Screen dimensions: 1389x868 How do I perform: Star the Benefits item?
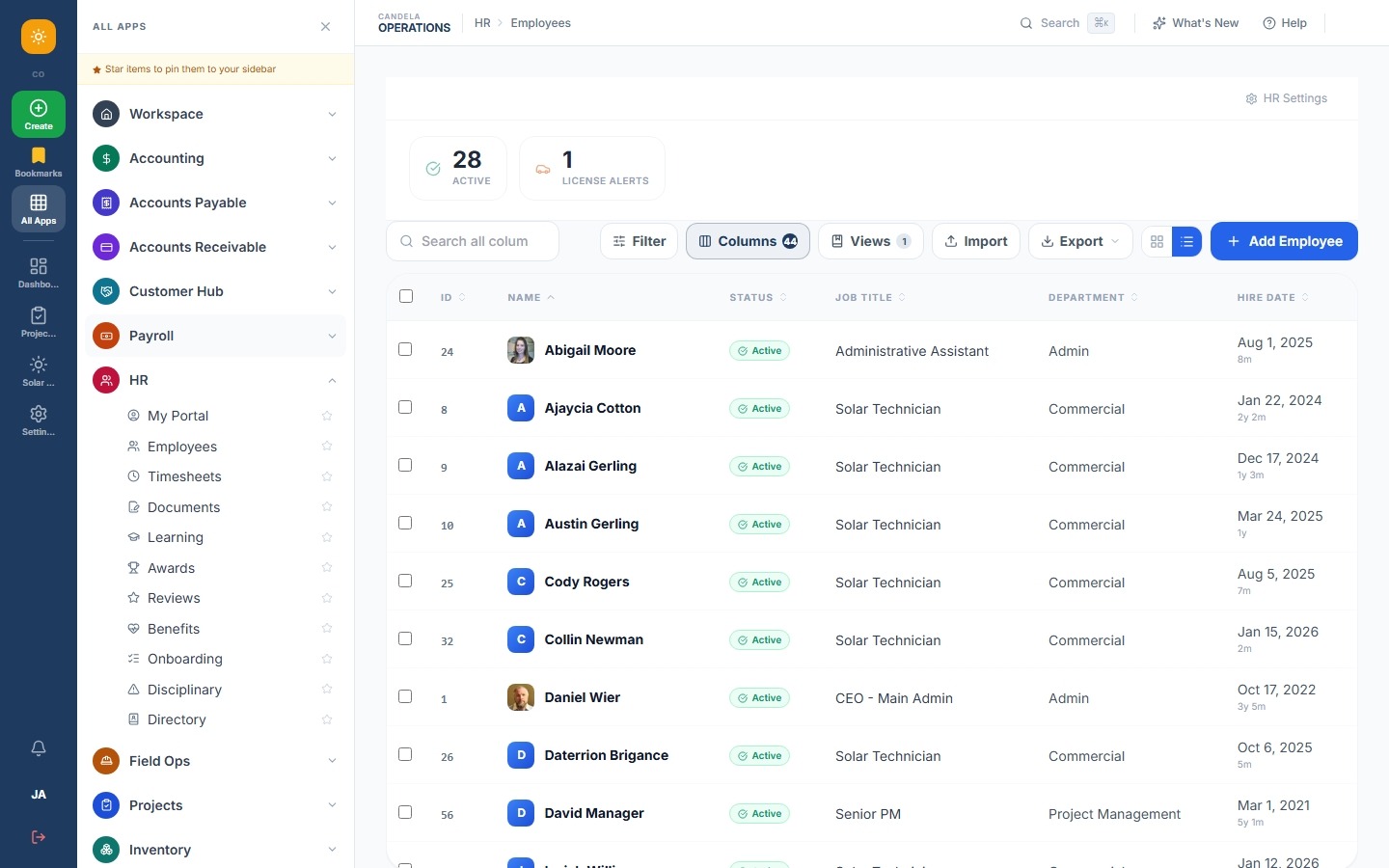click(327, 629)
